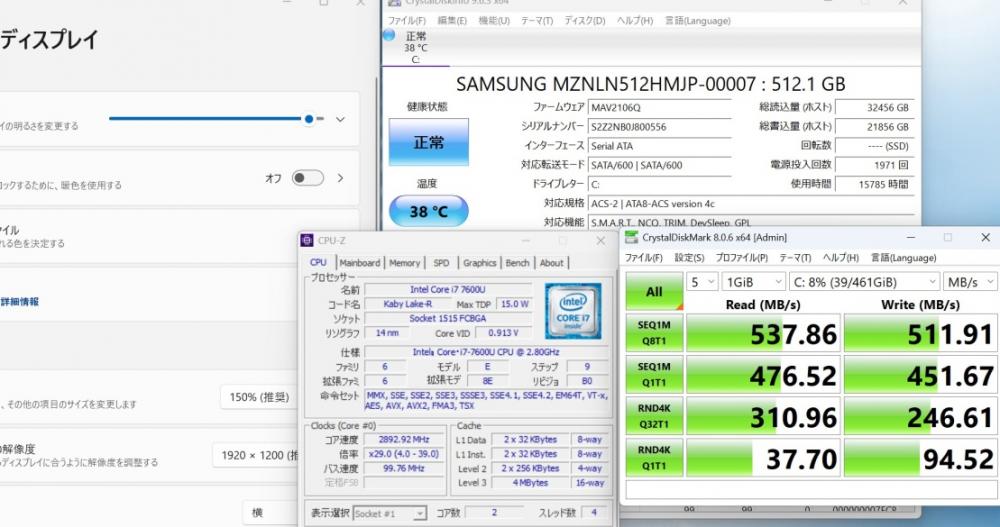Screen dimensions: 1000x527
Task: Switch to the Bench tab in CPU-Z
Action: [517, 263]
